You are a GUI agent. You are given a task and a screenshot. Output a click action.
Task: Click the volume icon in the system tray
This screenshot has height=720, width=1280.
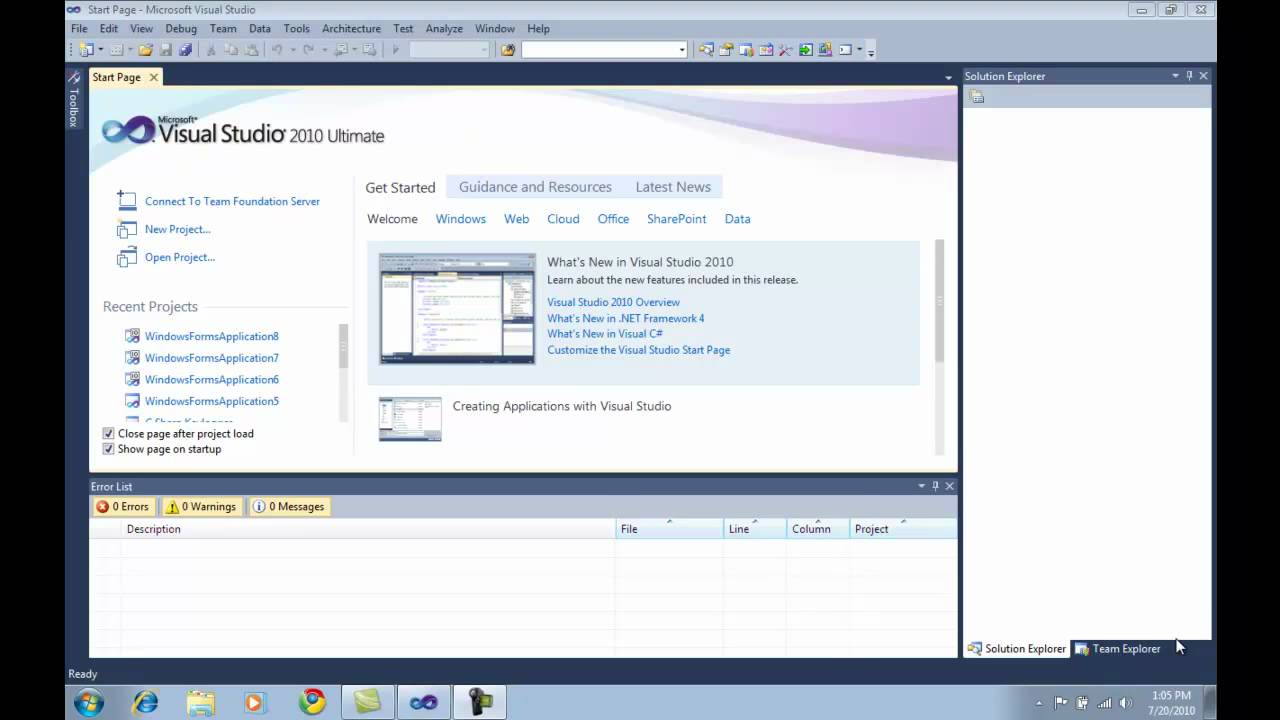tap(1125, 703)
